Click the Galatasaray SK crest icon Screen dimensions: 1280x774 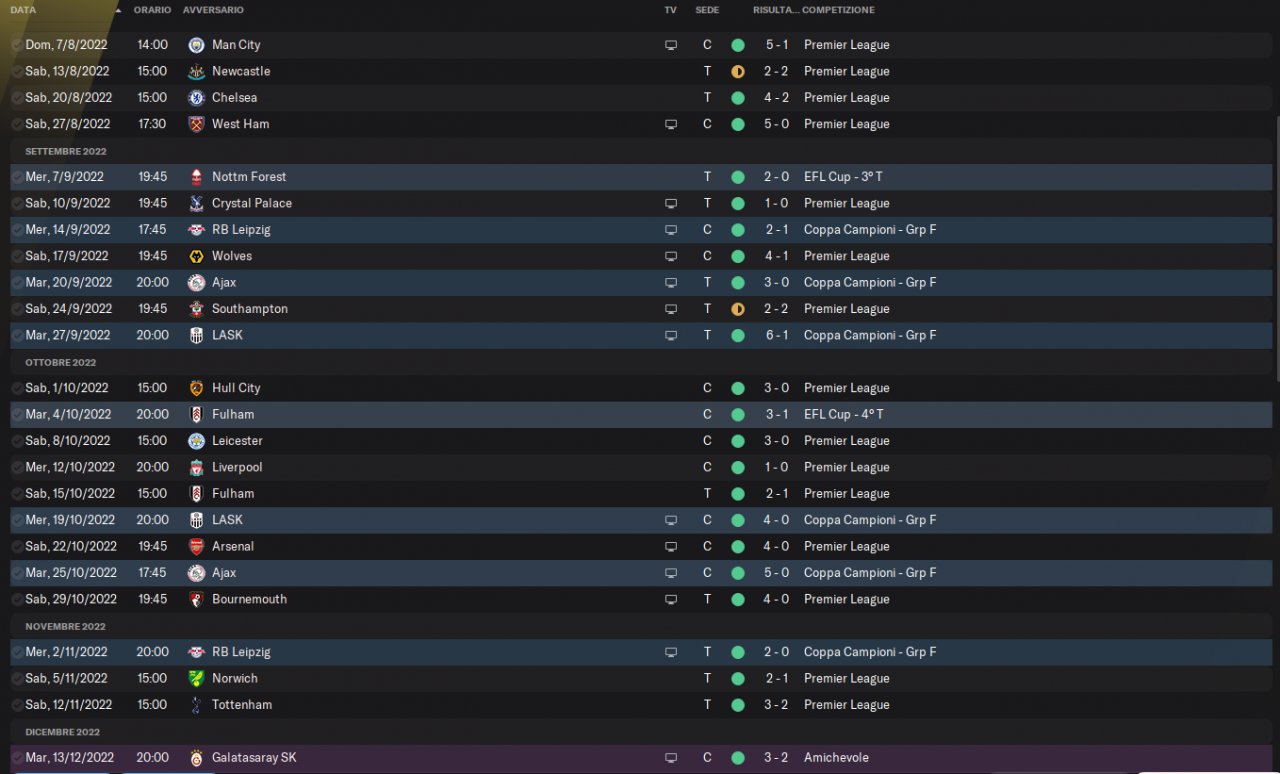pyautogui.click(x=196, y=758)
